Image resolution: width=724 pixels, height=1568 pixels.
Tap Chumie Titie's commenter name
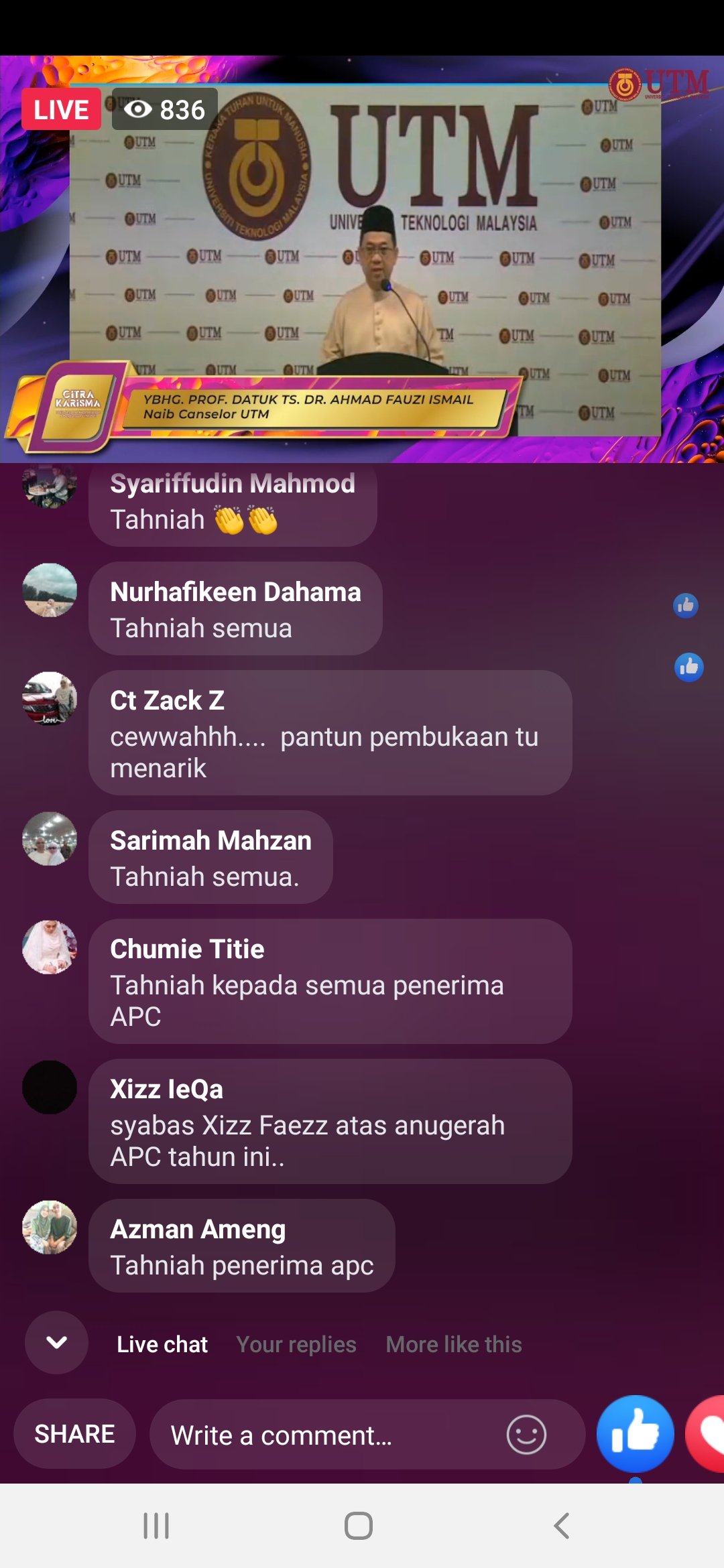pos(187,949)
